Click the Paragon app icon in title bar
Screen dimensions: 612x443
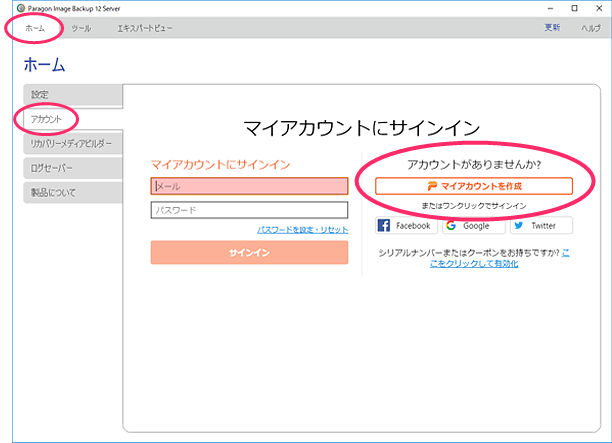point(21,8)
